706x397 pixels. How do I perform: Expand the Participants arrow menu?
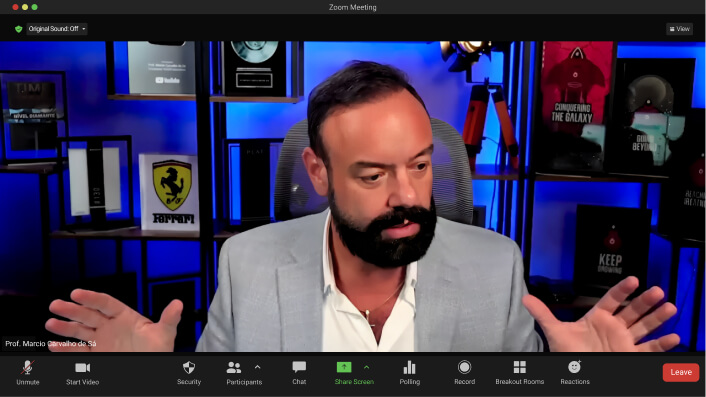coord(258,367)
